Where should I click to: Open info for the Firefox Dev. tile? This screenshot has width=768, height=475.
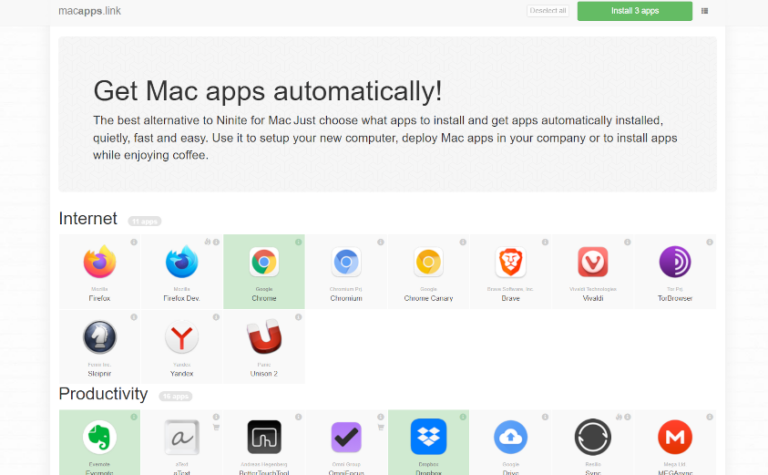tap(216, 242)
